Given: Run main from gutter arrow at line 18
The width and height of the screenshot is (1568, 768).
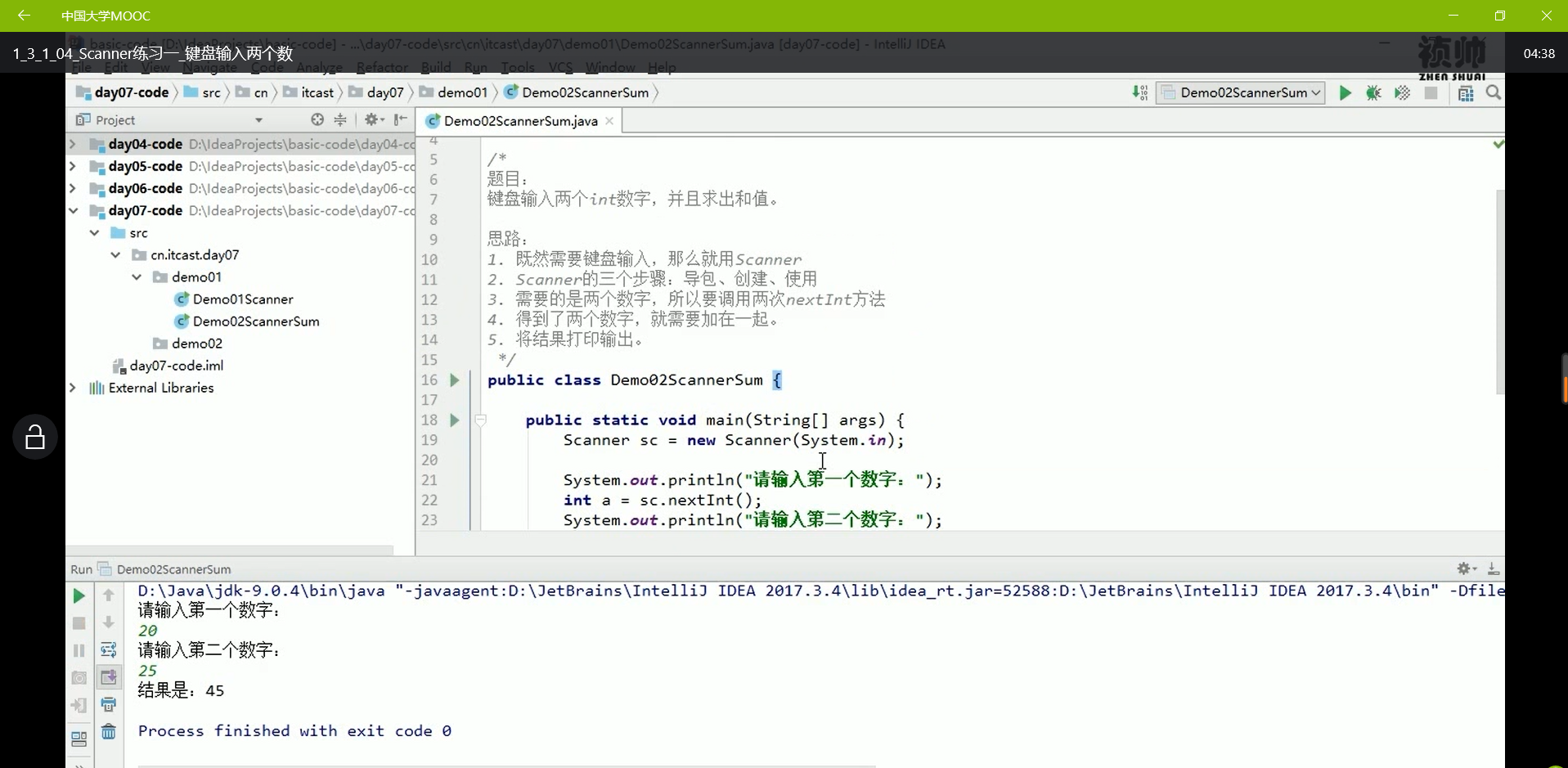Looking at the screenshot, I should (x=455, y=420).
